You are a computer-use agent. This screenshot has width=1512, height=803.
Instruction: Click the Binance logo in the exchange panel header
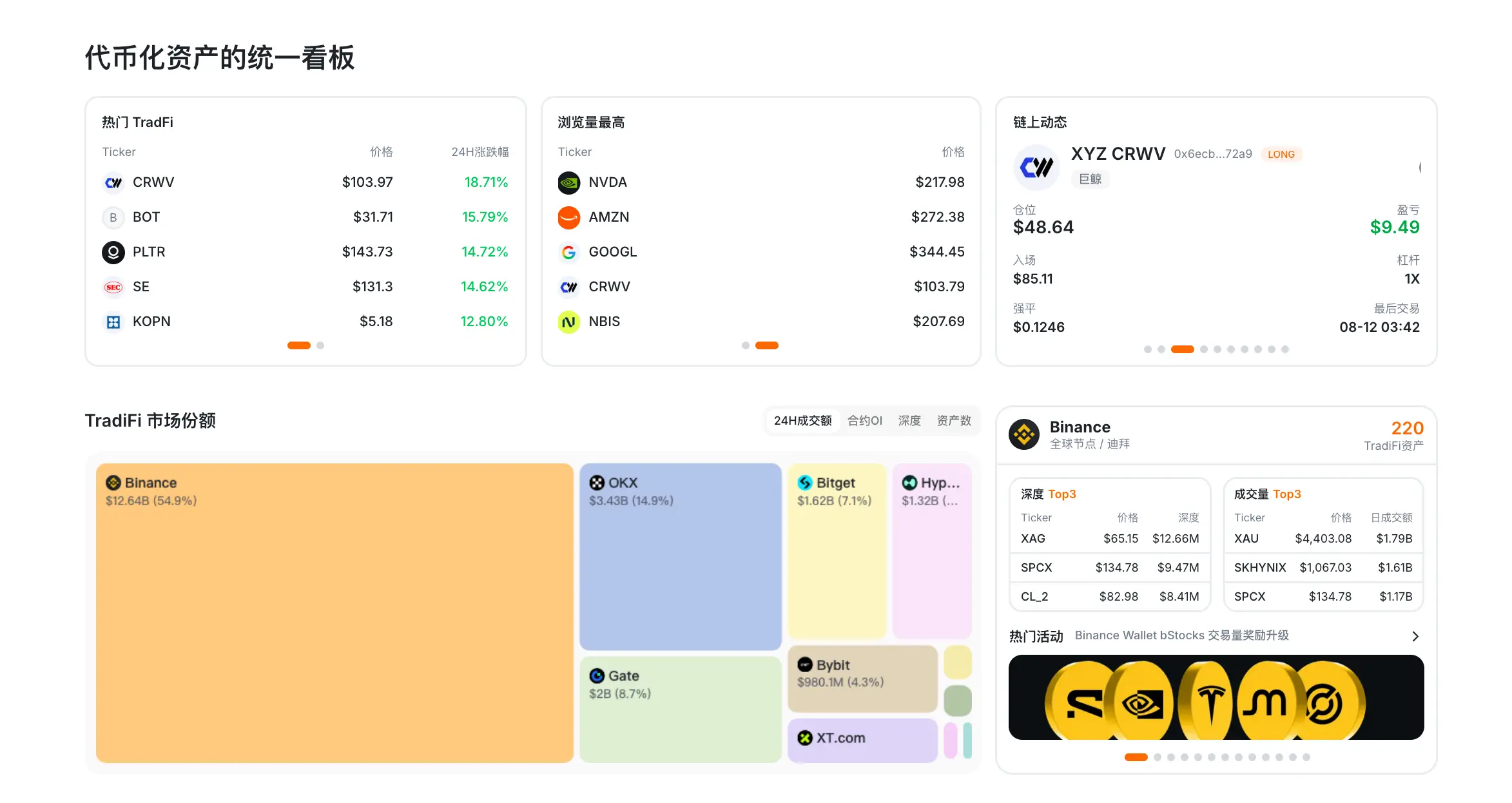pyautogui.click(x=1024, y=435)
